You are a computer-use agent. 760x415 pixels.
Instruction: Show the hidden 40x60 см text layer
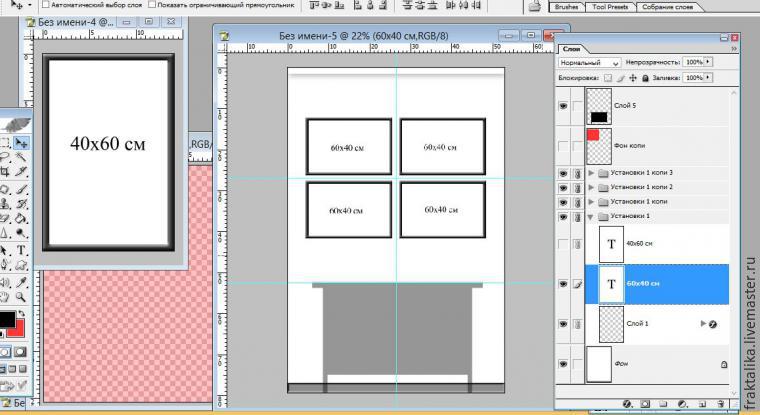click(563, 243)
